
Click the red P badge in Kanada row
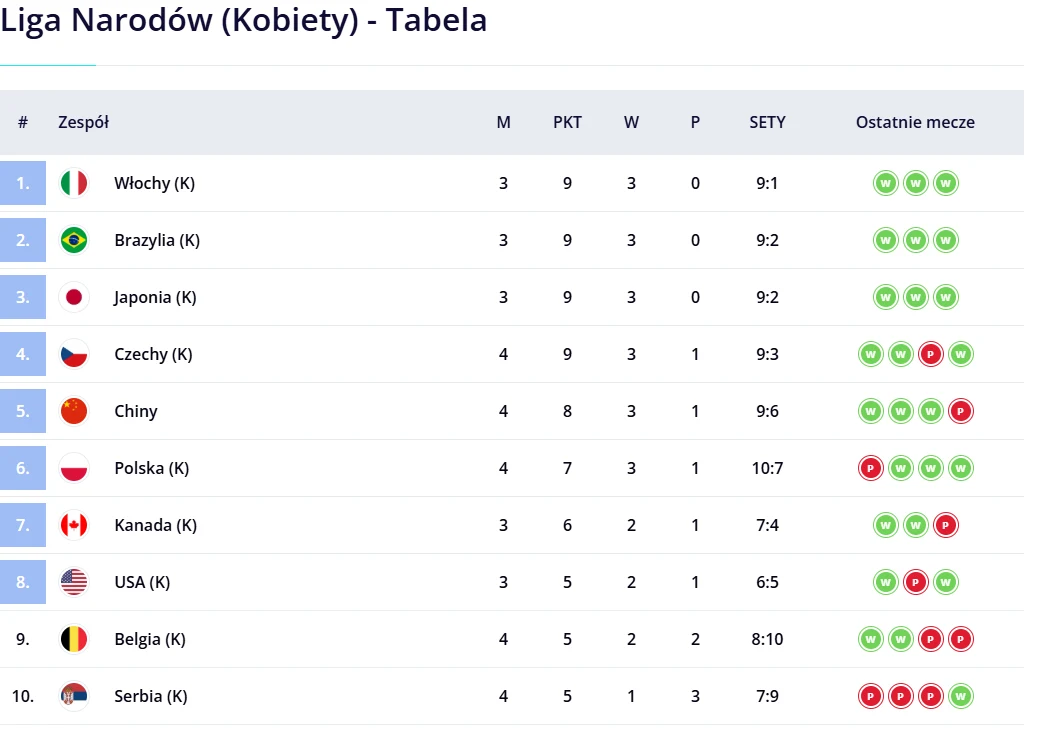pyautogui.click(x=946, y=525)
